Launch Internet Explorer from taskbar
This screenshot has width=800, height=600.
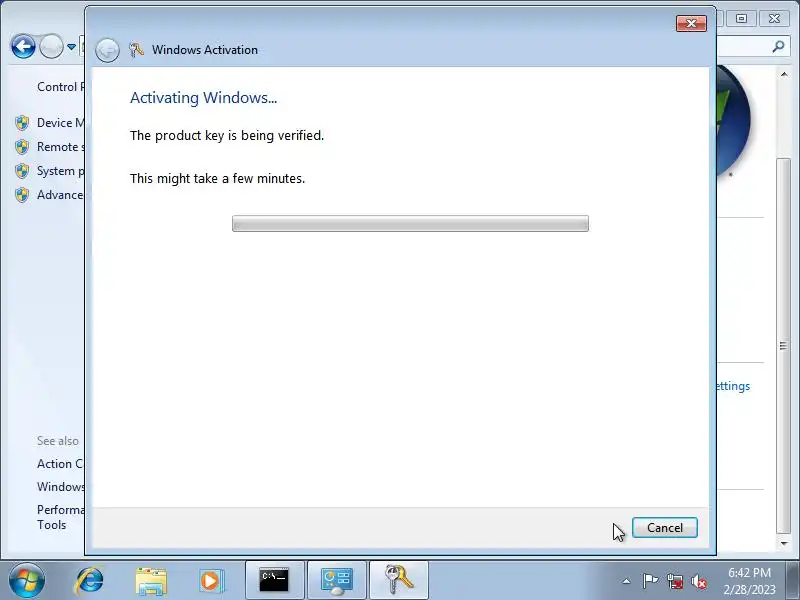90,581
